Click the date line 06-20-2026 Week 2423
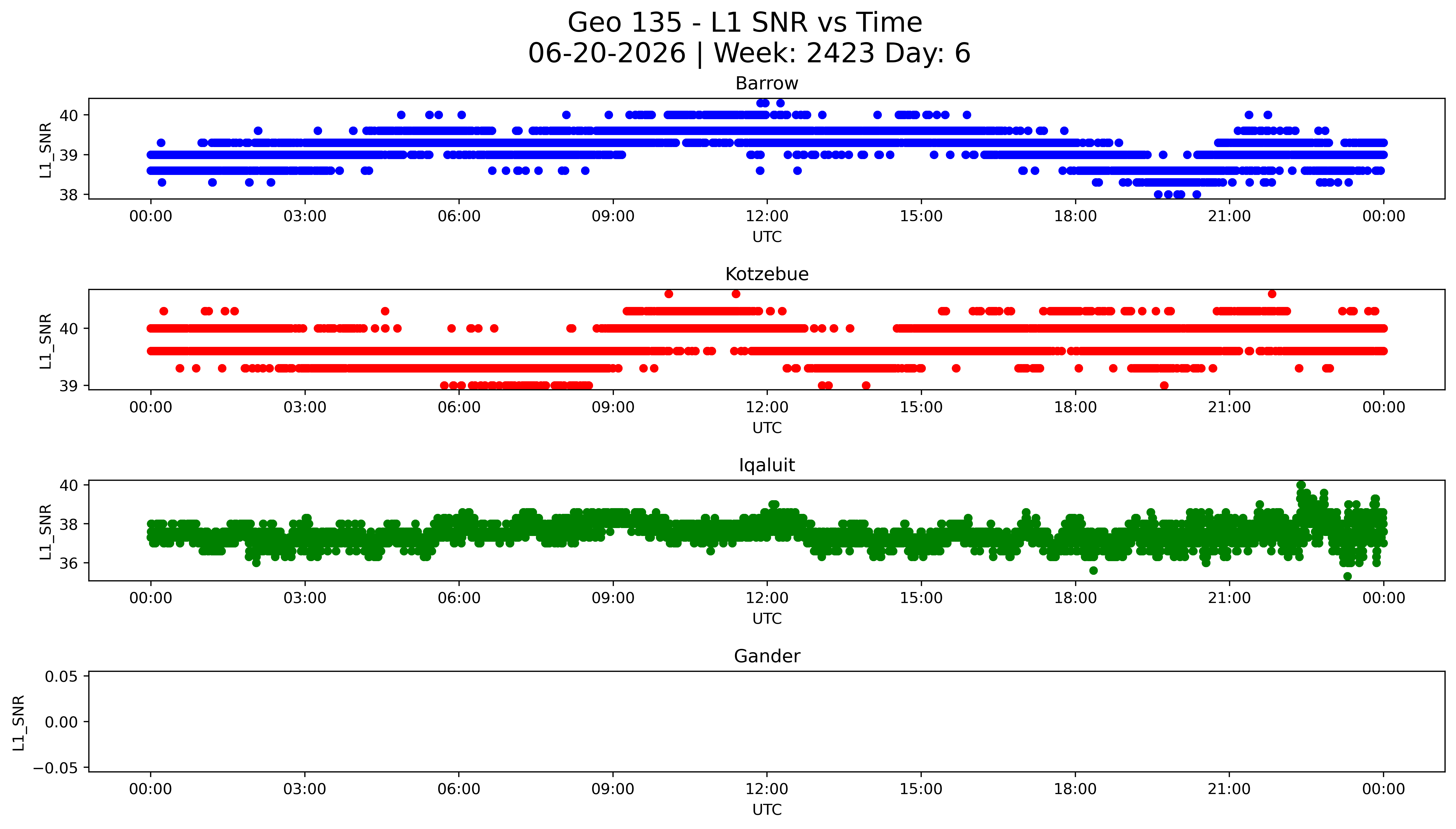This screenshot has width=1456, height=829. tap(749, 54)
